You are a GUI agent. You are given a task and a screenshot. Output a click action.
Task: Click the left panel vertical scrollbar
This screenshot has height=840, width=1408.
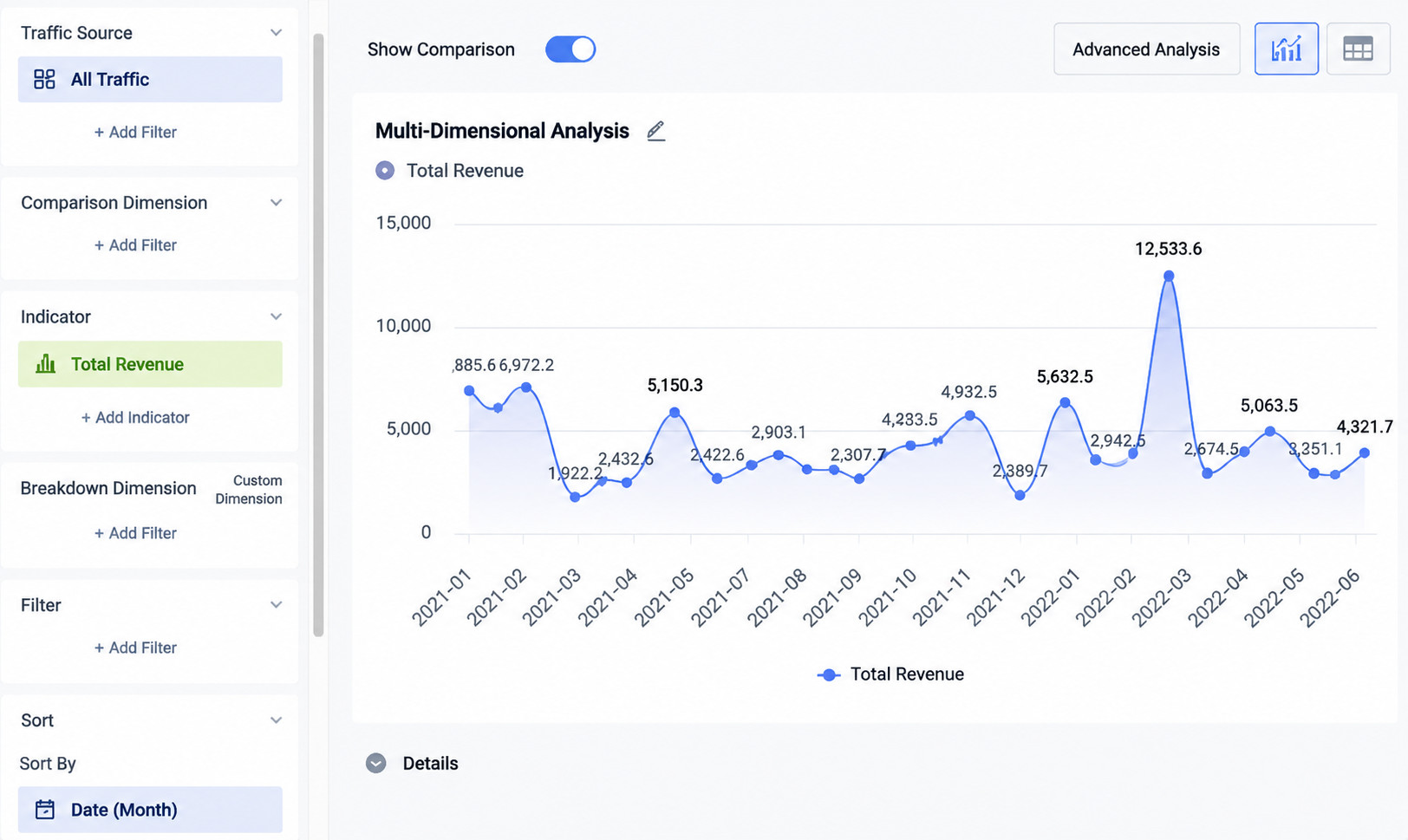tap(318, 335)
